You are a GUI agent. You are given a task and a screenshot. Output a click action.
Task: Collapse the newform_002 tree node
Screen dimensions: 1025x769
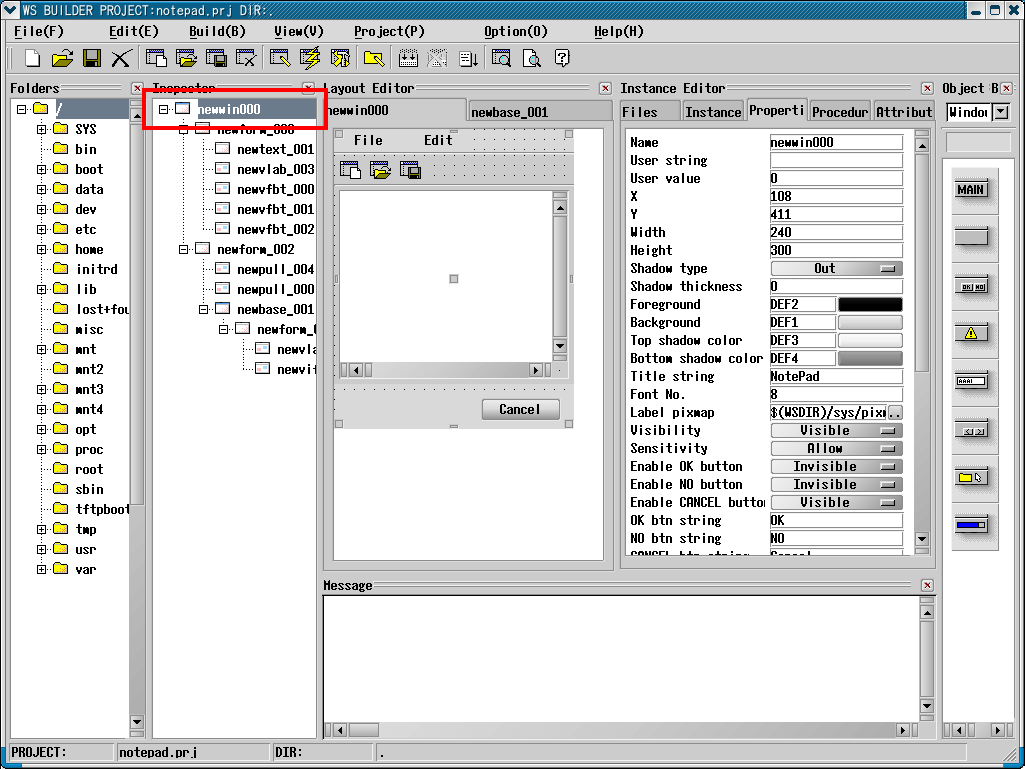click(x=183, y=249)
